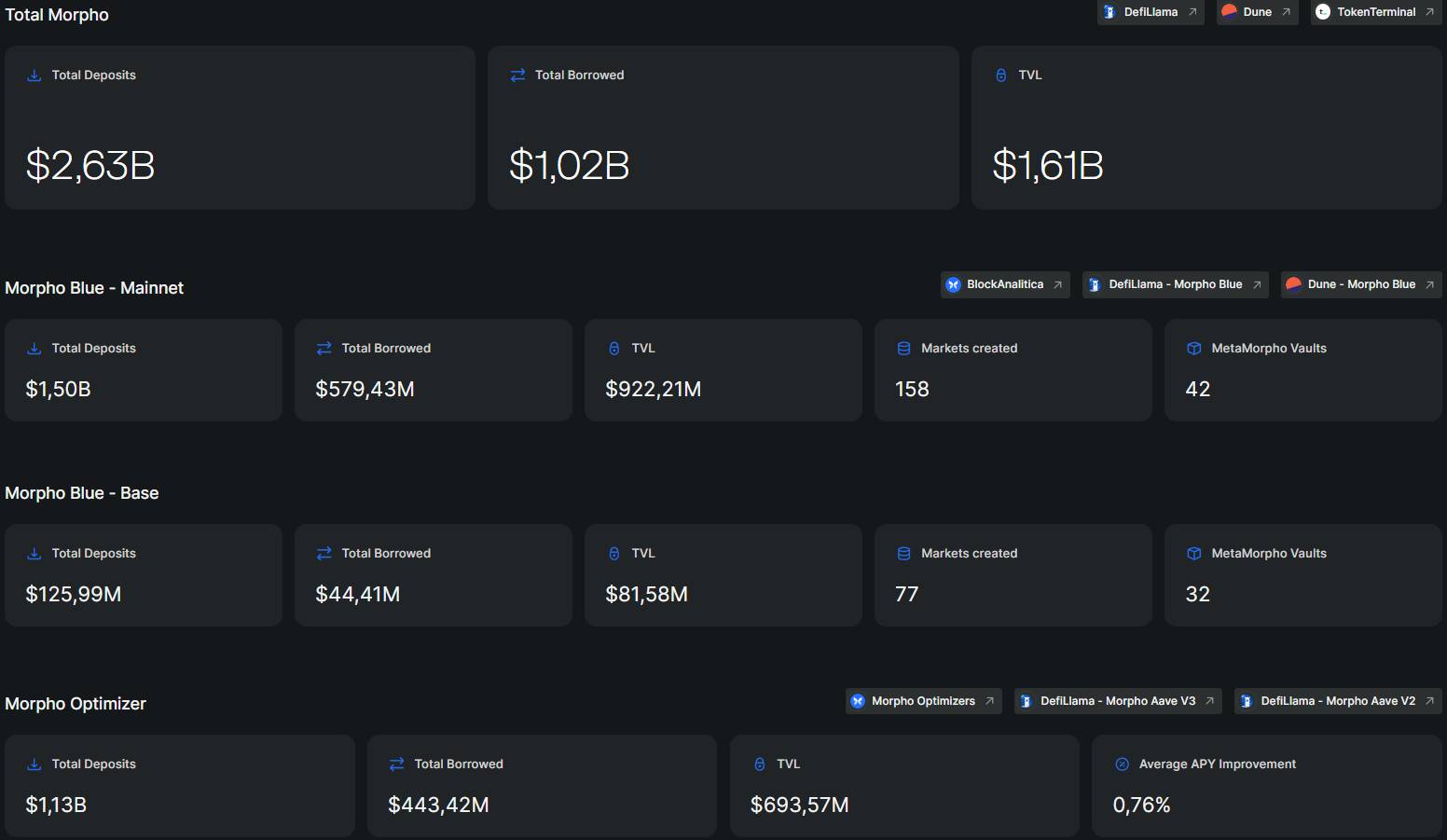Open the Dune - Morpho Blue link

(x=1361, y=284)
